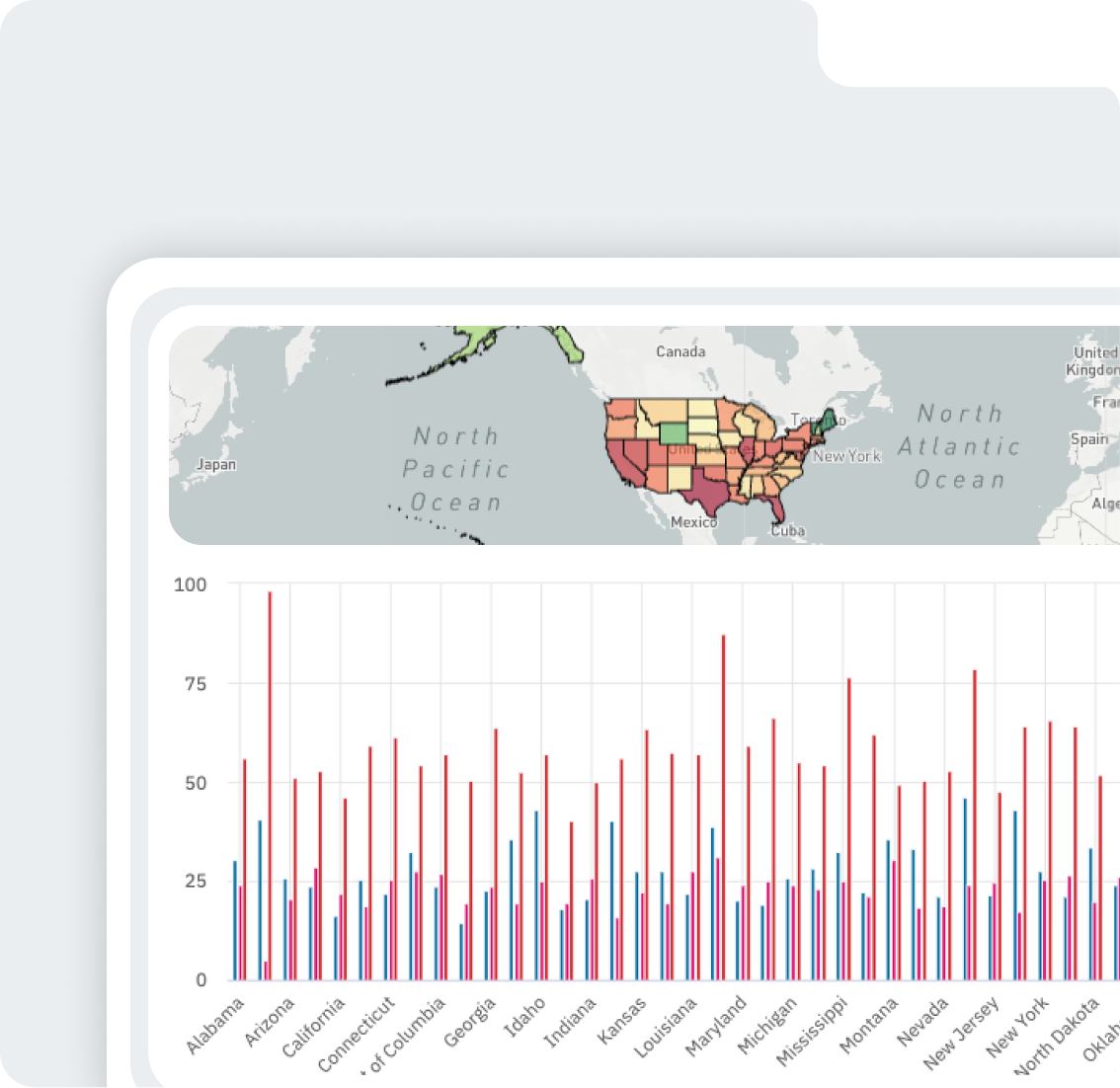Click the Maryland x-axis label
Image resolution: width=1120 pixels, height=1088 pixels.
coord(716,1027)
